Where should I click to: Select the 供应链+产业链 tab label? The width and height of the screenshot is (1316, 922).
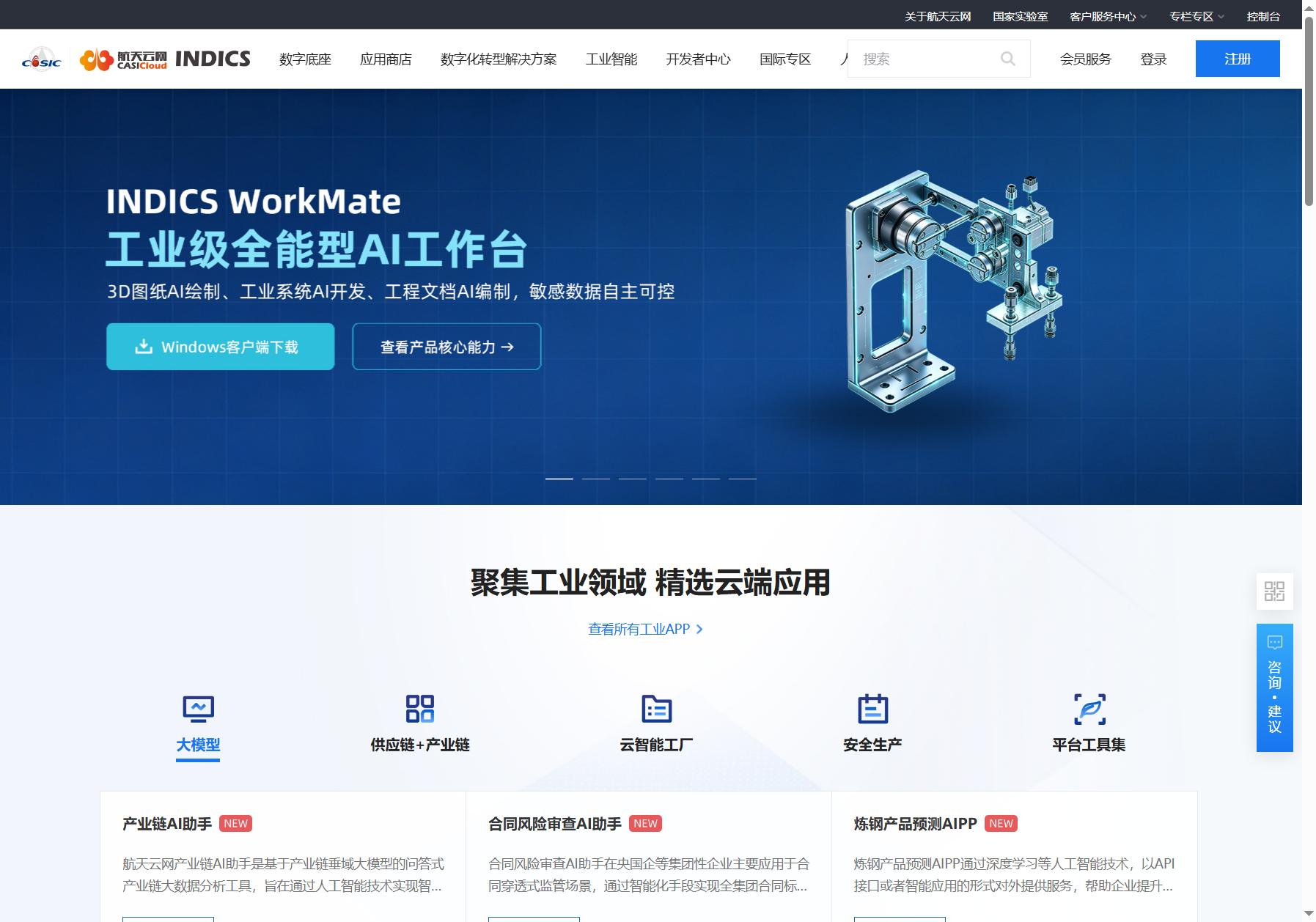[x=420, y=745]
